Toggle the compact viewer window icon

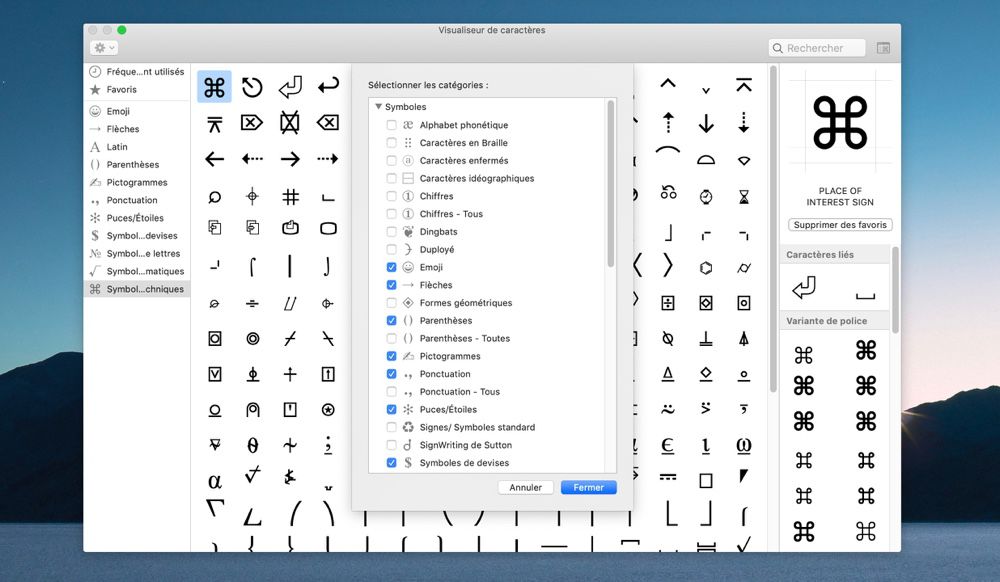(883, 48)
